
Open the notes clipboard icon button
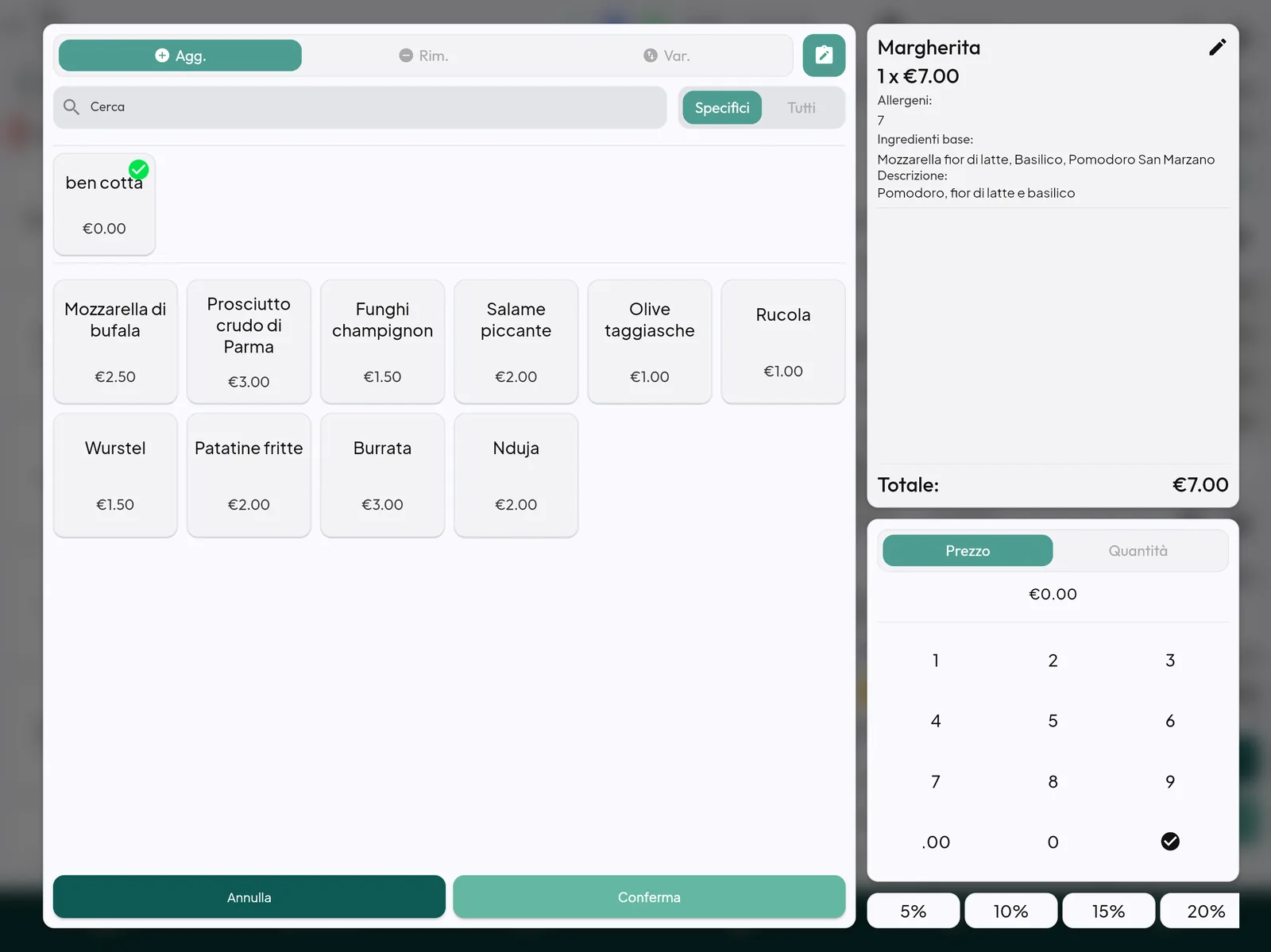point(824,56)
